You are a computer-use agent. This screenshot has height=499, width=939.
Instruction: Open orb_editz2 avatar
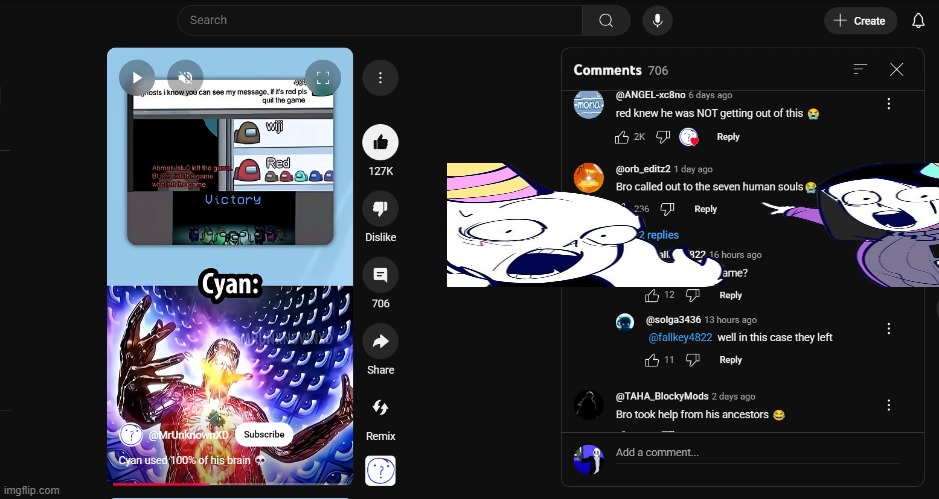pyautogui.click(x=589, y=178)
